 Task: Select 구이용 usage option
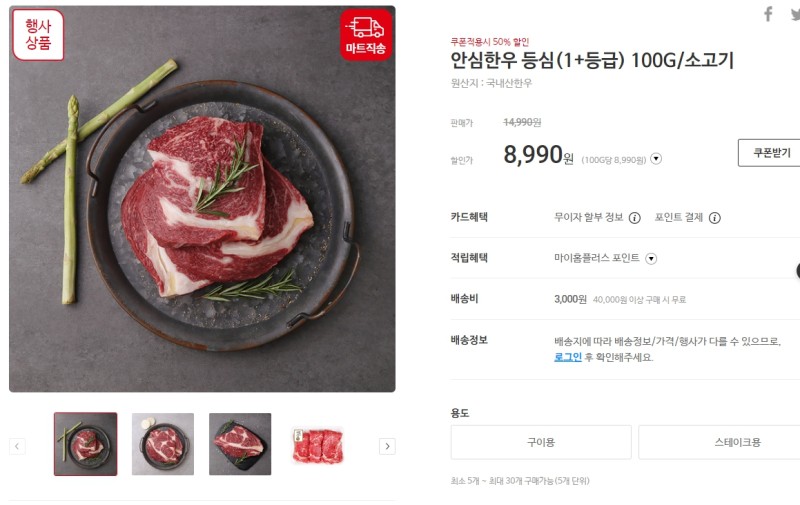tap(541, 442)
